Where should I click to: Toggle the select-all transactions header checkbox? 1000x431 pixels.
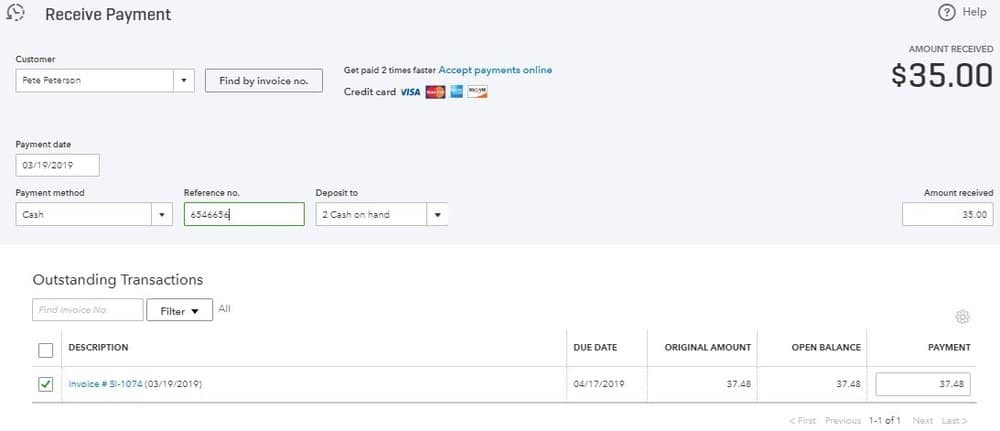(45, 350)
